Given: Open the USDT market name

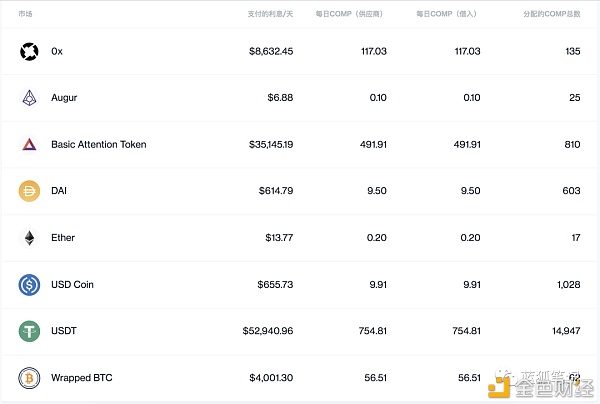Looking at the screenshot, I should coord(64,331).
